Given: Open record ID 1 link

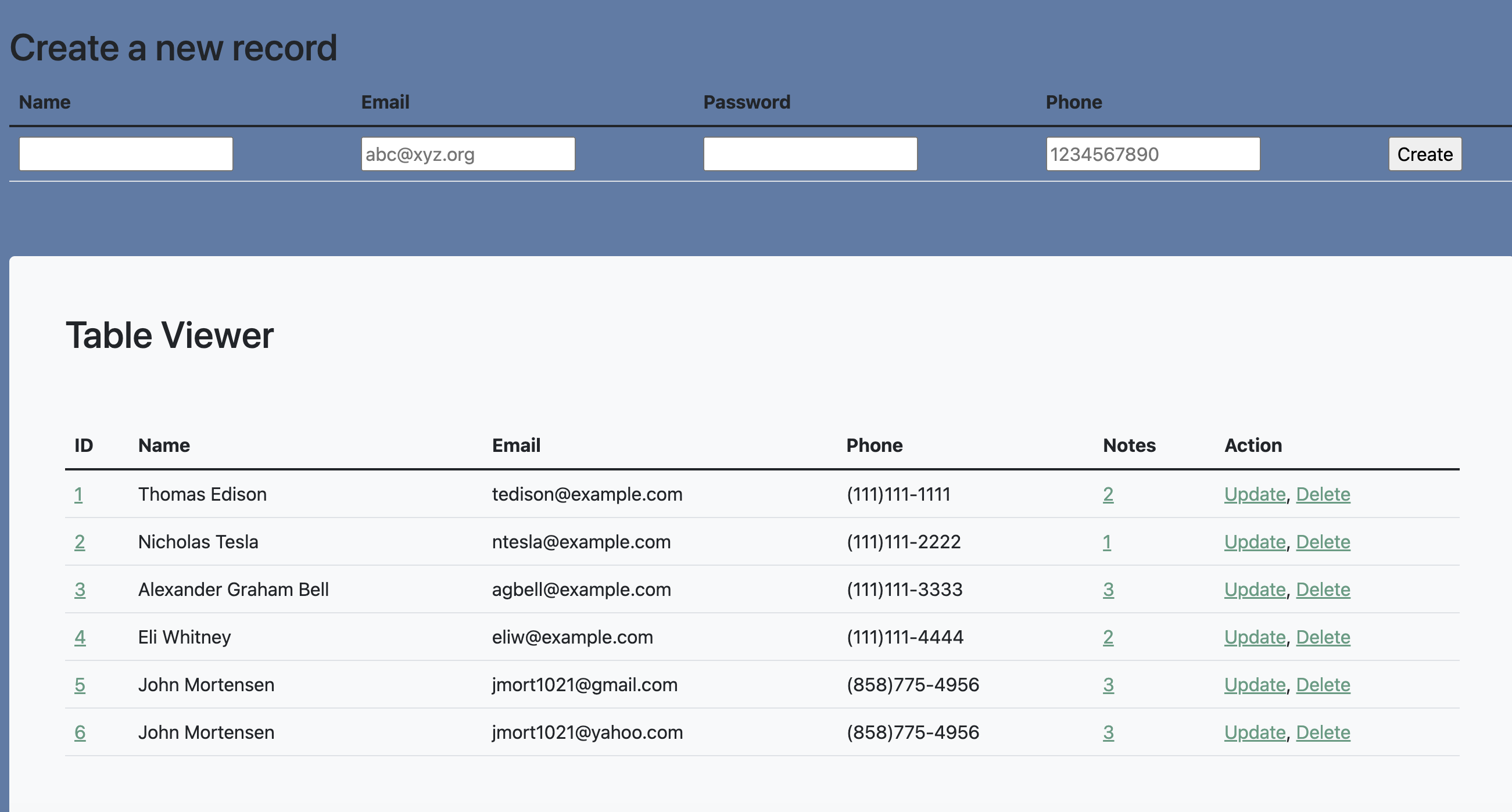Looking at the screenshot, I should click(x=78, y=495).
